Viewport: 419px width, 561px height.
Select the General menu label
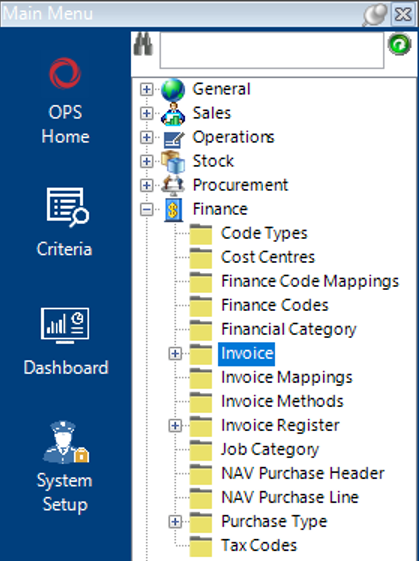221,89
